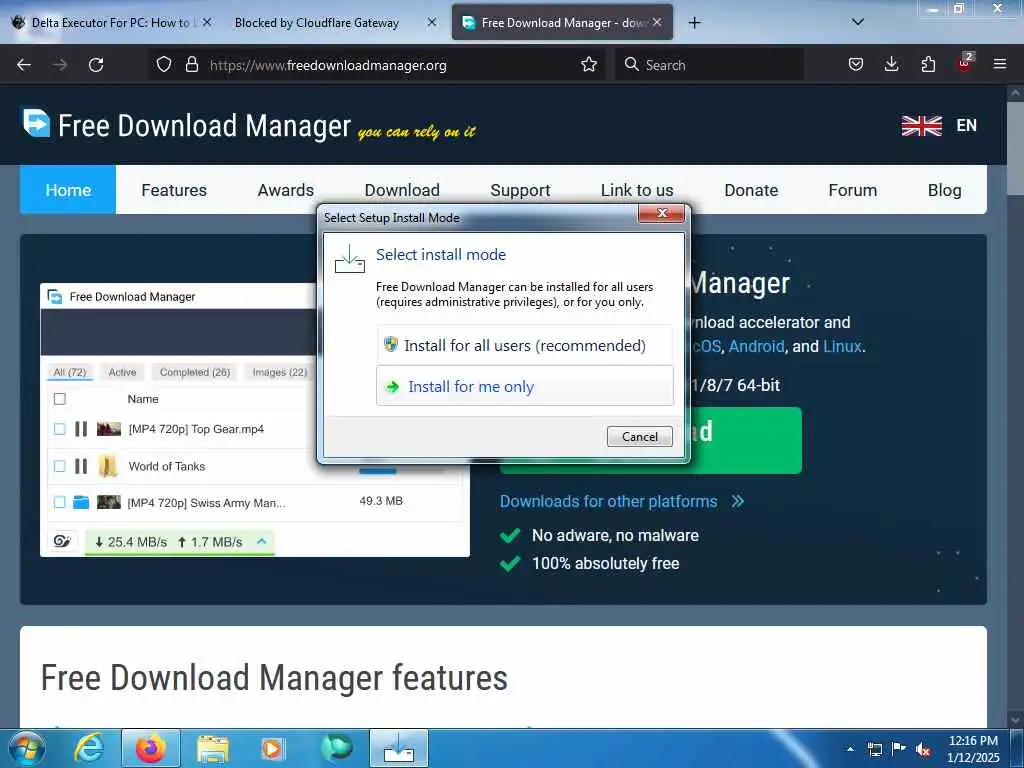Click the folder icon beside Swiss Army Man
Screen dimensions: 1024x768
click(x=81, y=502)
